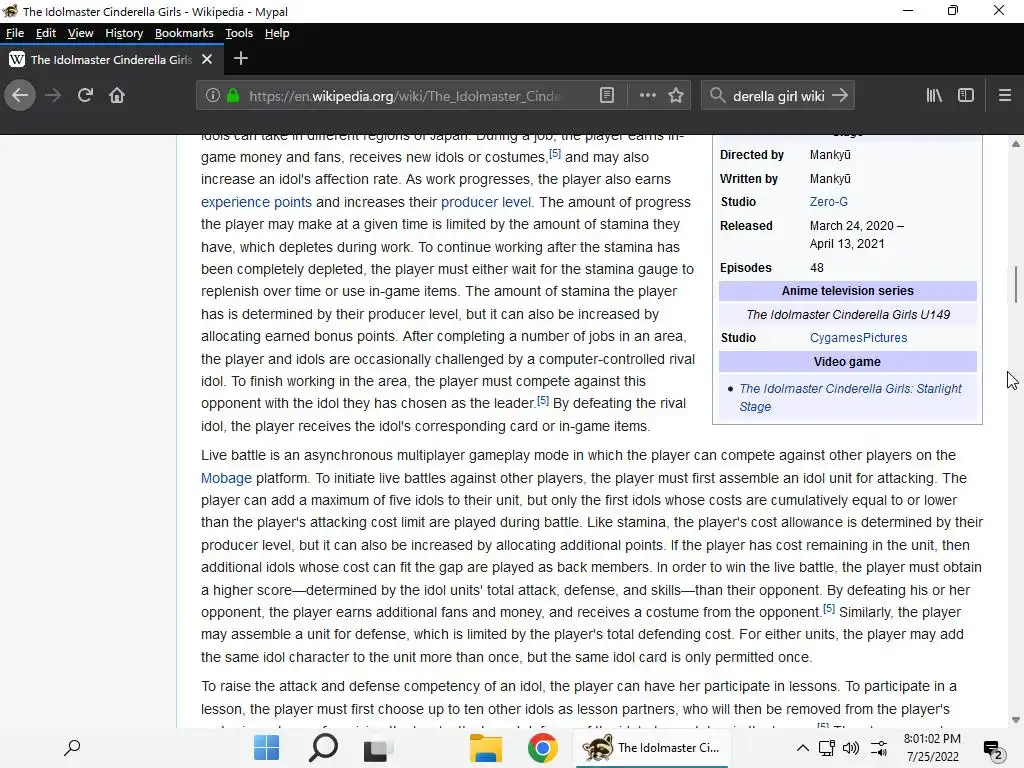Open the Library icon
The height and width of the screenshot is (768, 1024).
[x=934, y=95]
